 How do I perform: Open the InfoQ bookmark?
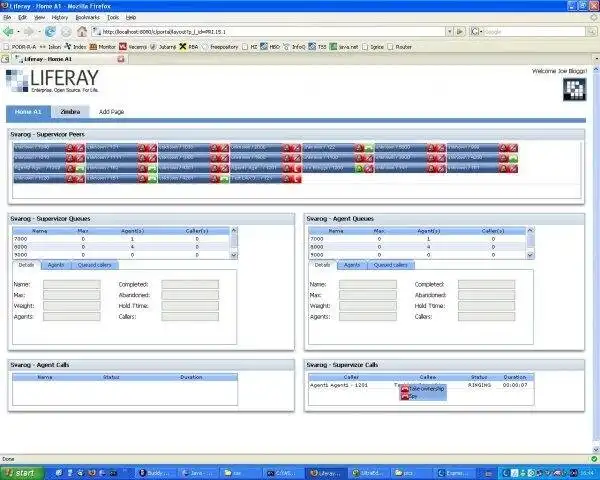(x=294, y=47)
